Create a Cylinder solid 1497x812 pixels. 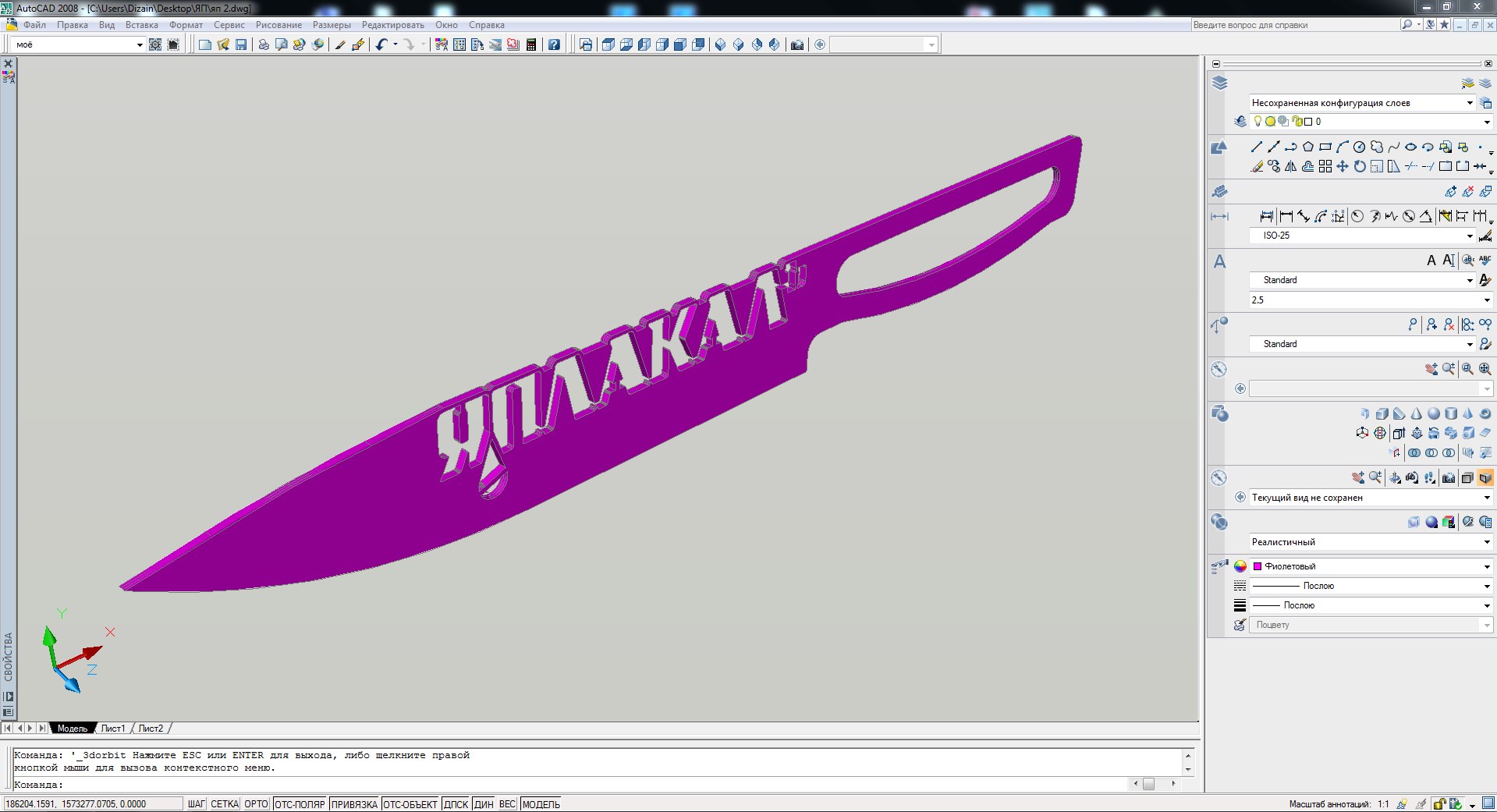tap(1451, 413)
